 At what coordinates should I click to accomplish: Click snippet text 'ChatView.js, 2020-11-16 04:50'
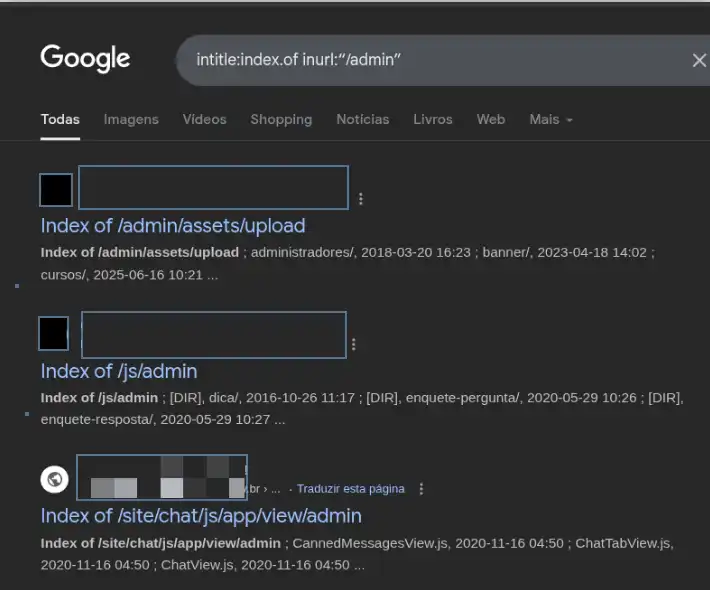pos(255,565)
